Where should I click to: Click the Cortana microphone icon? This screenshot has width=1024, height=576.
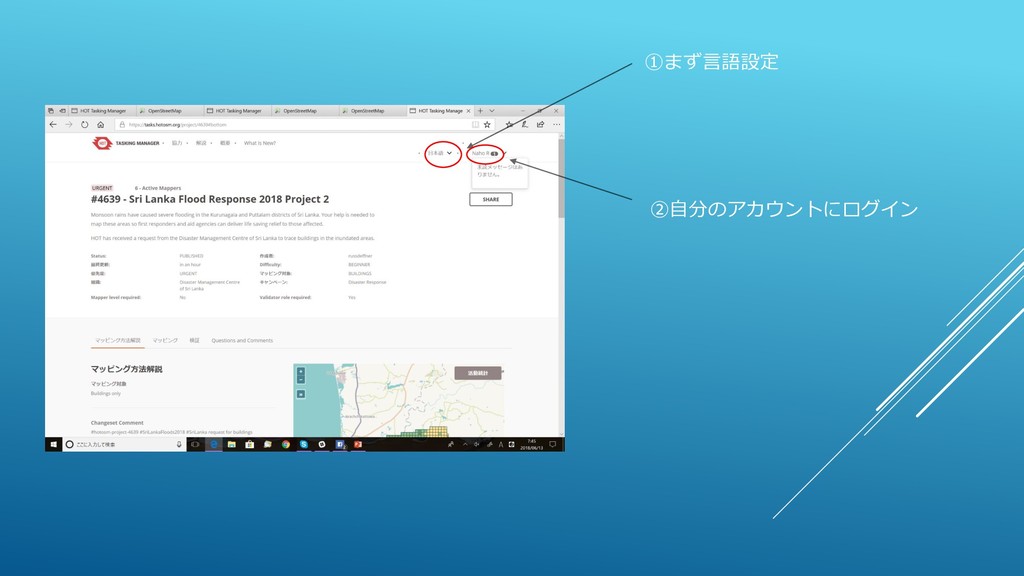click(179, 444)
